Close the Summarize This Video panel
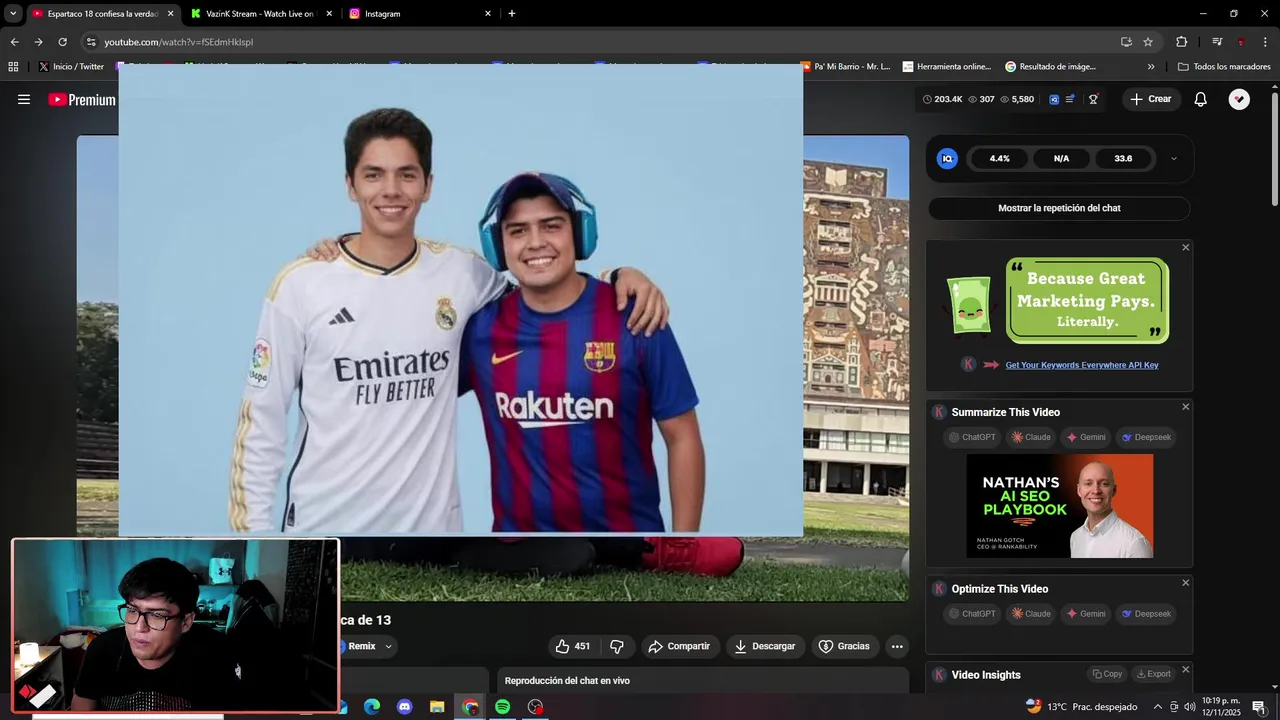 click(x=1186, y=407)
